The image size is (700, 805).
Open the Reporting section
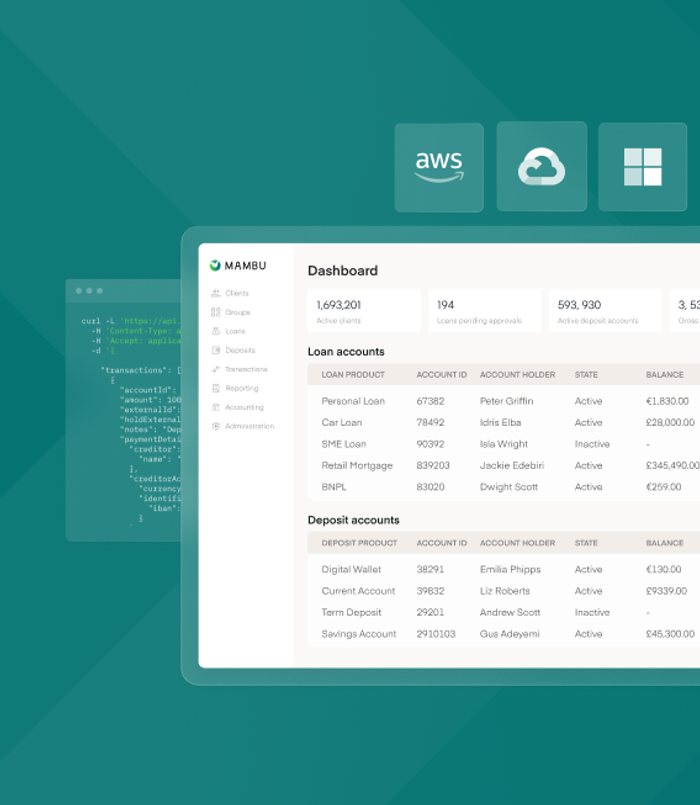coord(235,388)
